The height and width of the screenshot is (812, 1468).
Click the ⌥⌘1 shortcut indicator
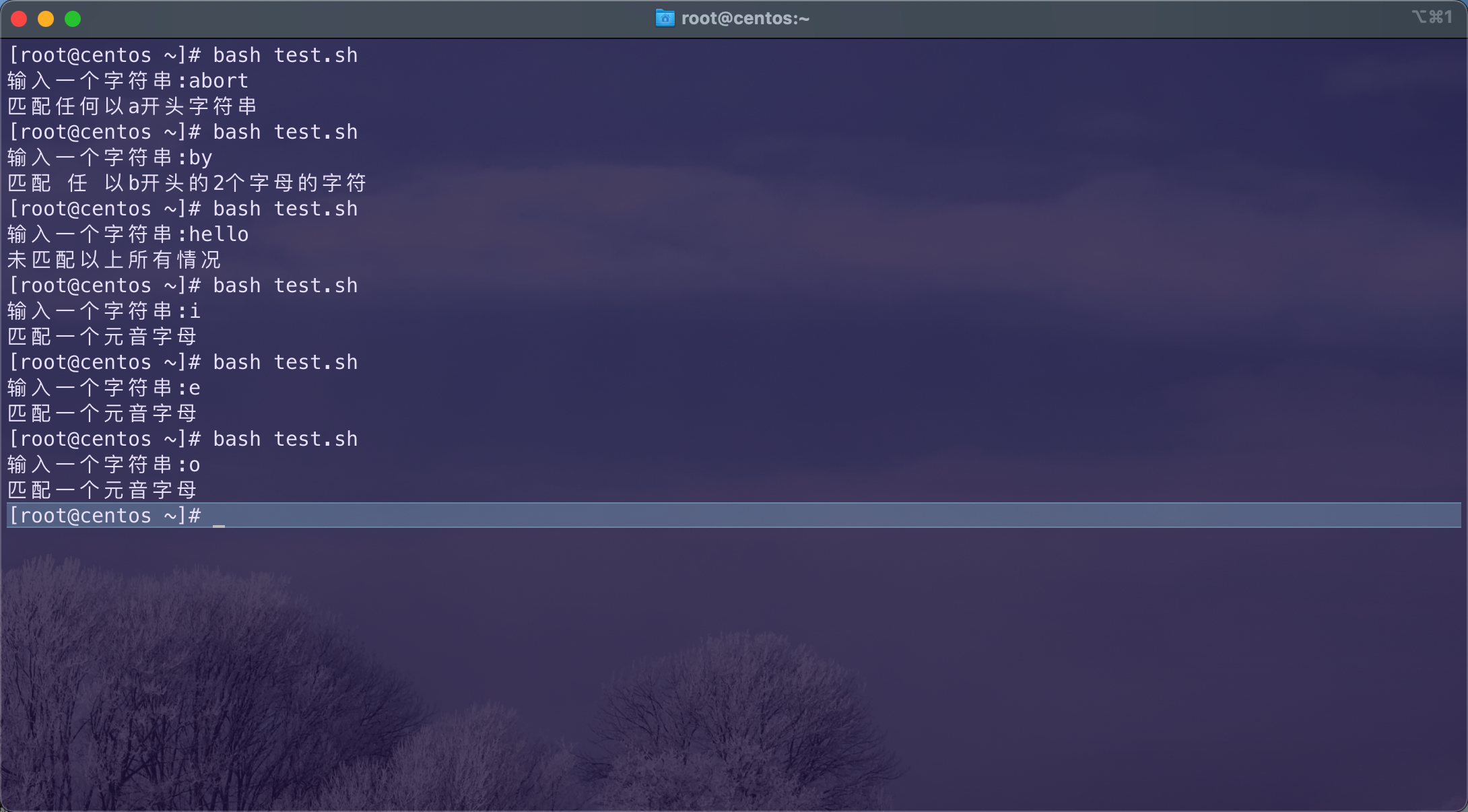(1432, 17)
